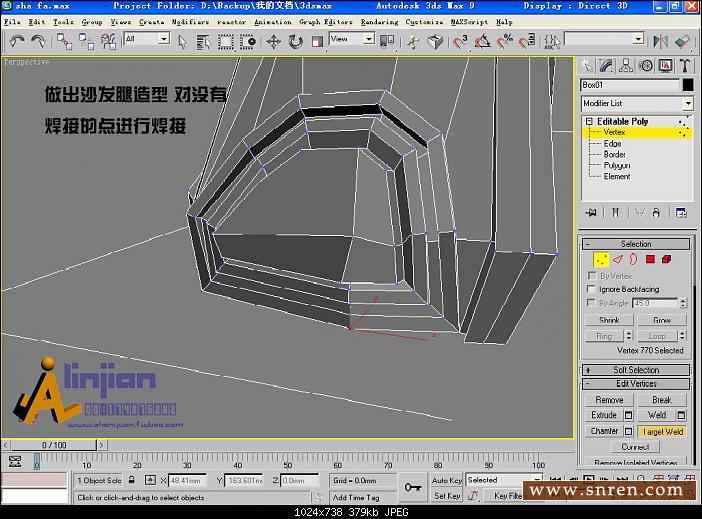Switch to Edge sub-object selection icon
This screenshot has height=519, width=702.
click(617, 259)
